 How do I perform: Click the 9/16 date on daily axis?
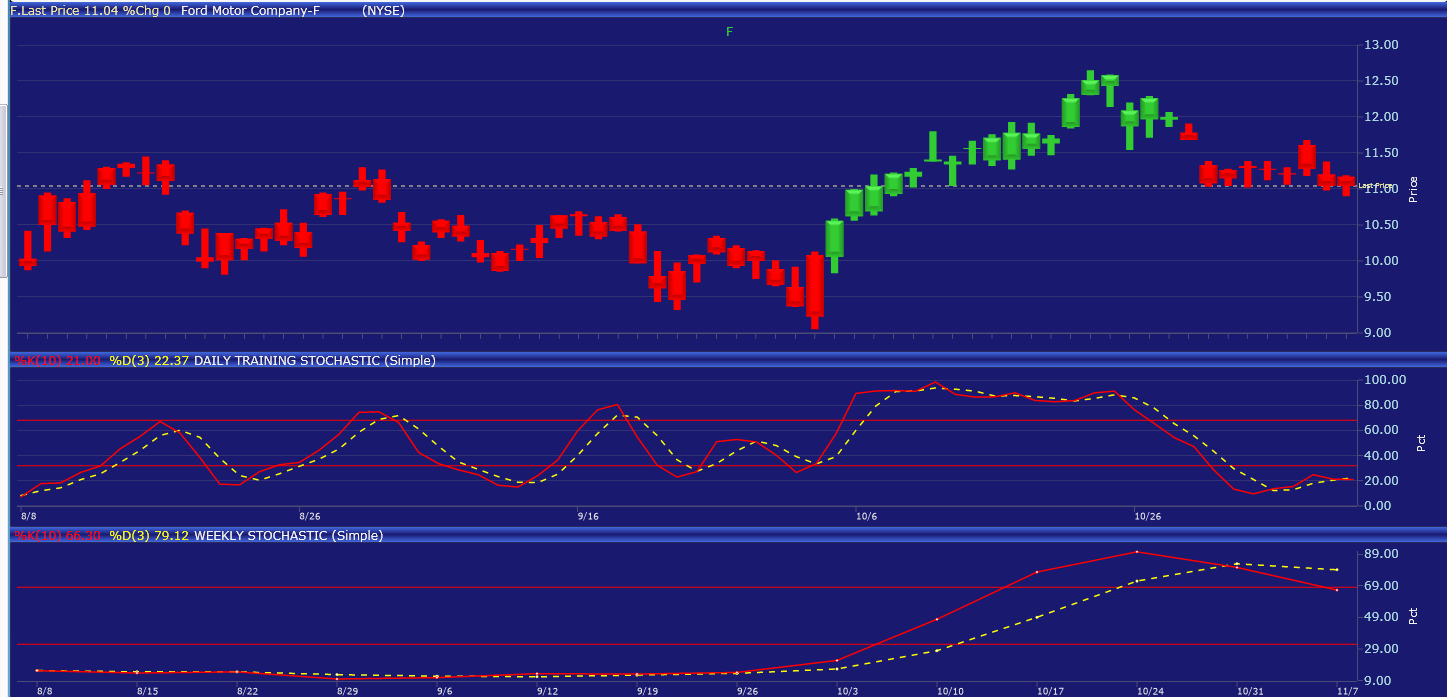pyautogui.click(x=588, y=517)
